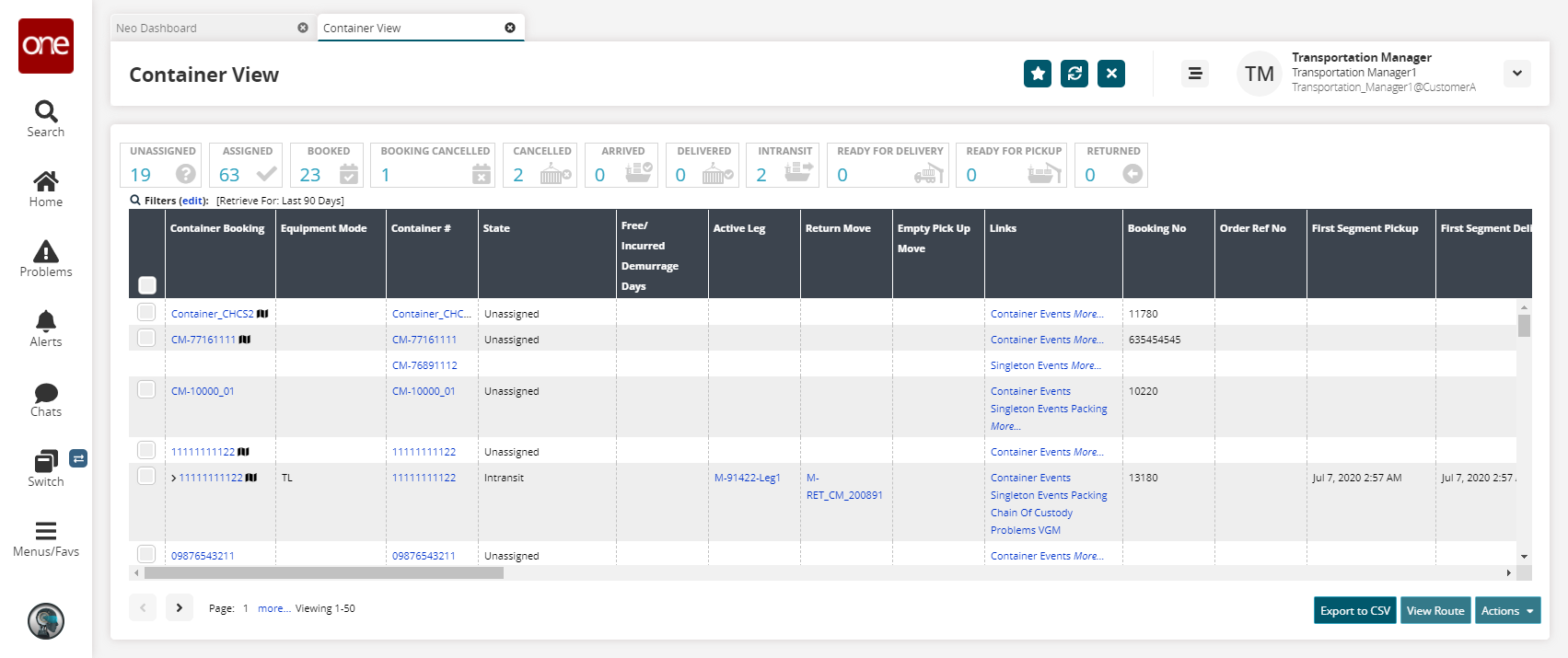The image size is (1568, 658).
Task: Open the M-91422-Leg1 active leg link
Action: pos(747,478)
